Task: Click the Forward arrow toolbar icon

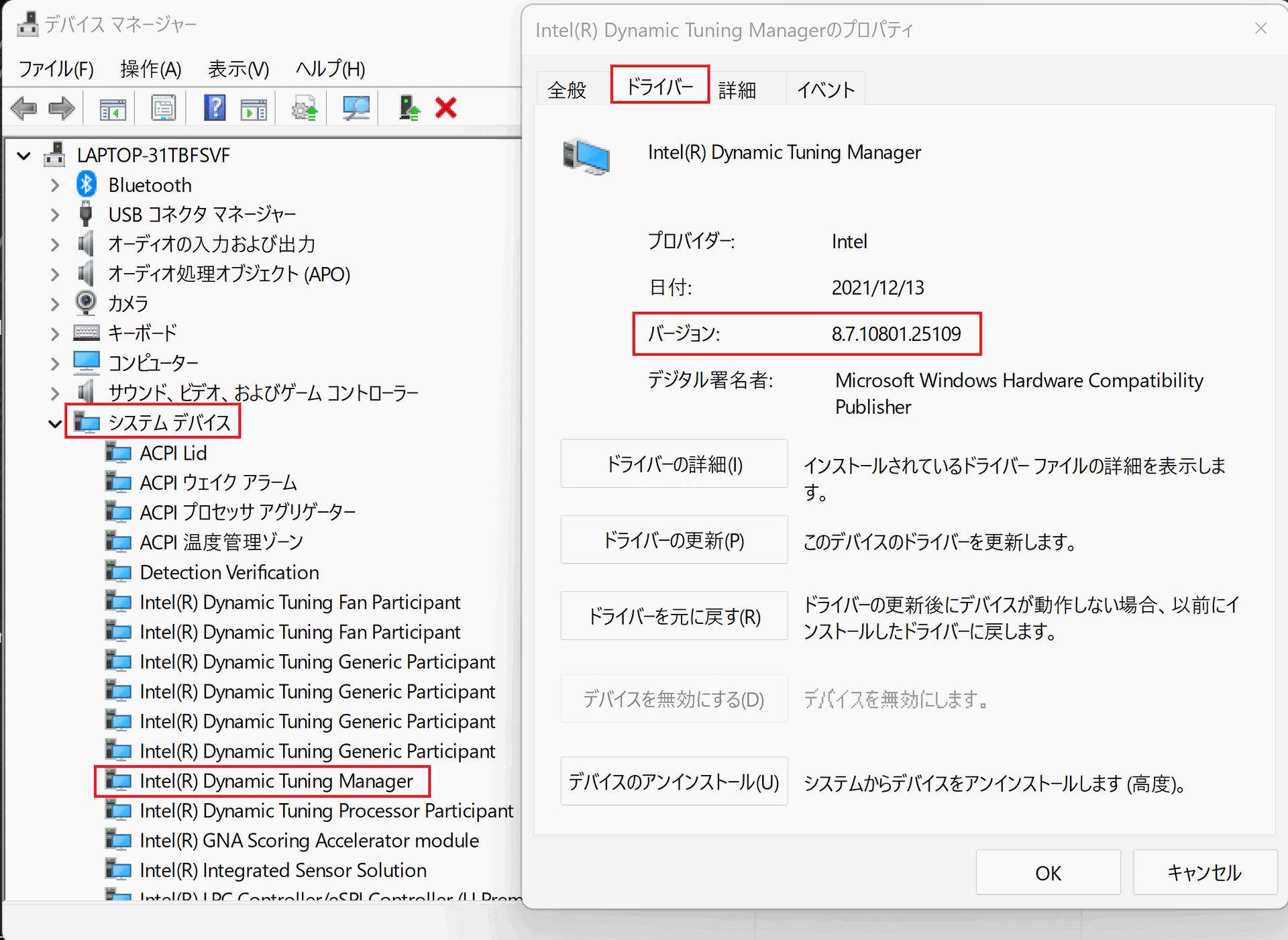Action: (x=62, y=108)
